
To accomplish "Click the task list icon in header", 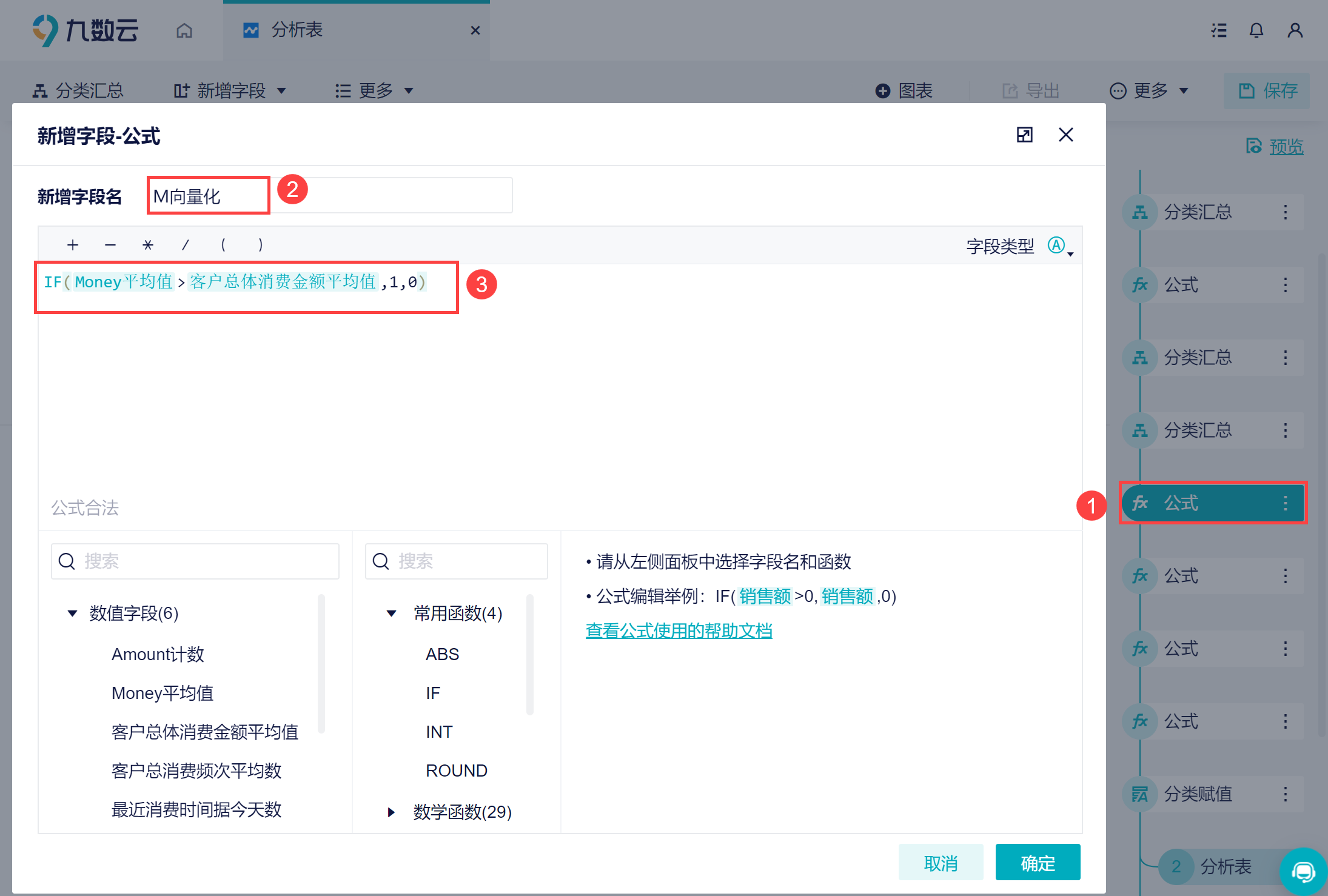I will click(x=1219, y=30).
